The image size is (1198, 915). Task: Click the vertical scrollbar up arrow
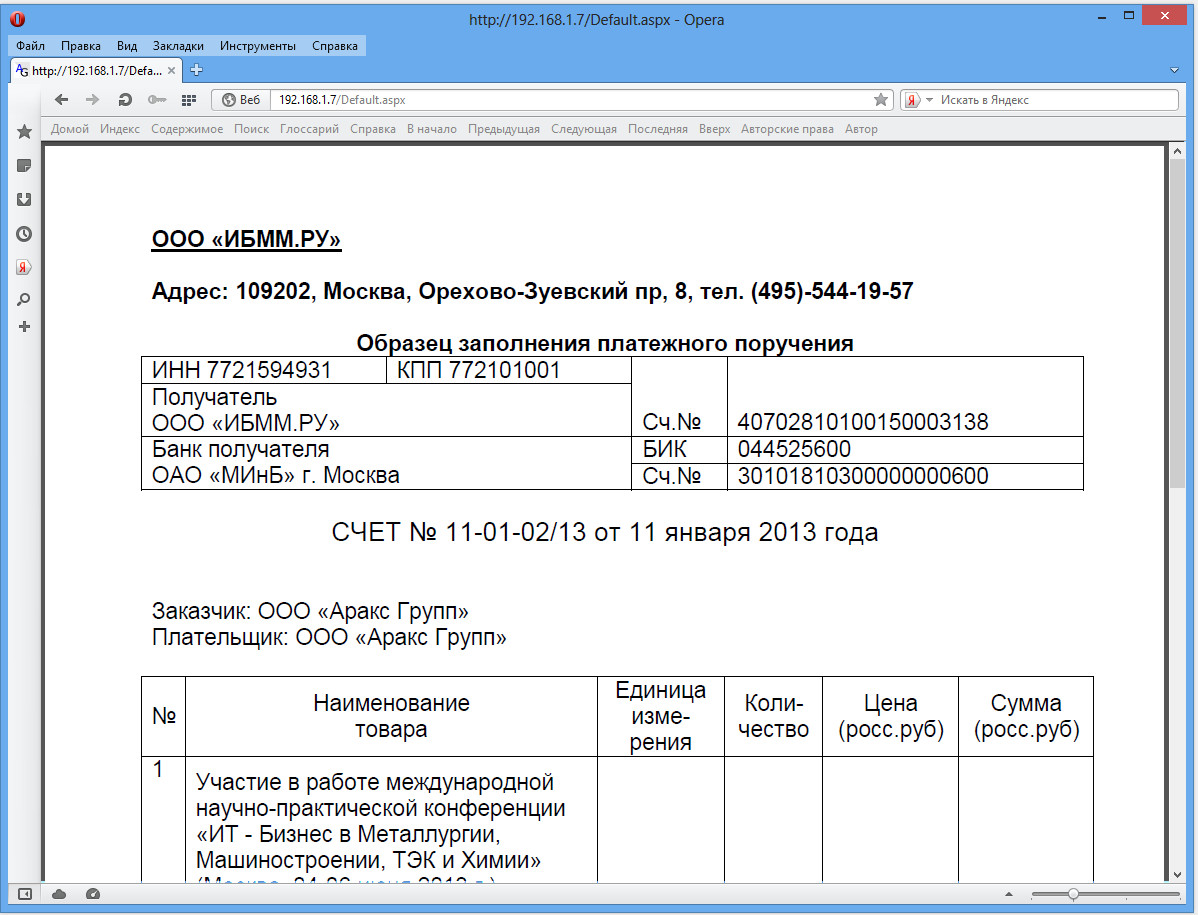click(1177, 152)
